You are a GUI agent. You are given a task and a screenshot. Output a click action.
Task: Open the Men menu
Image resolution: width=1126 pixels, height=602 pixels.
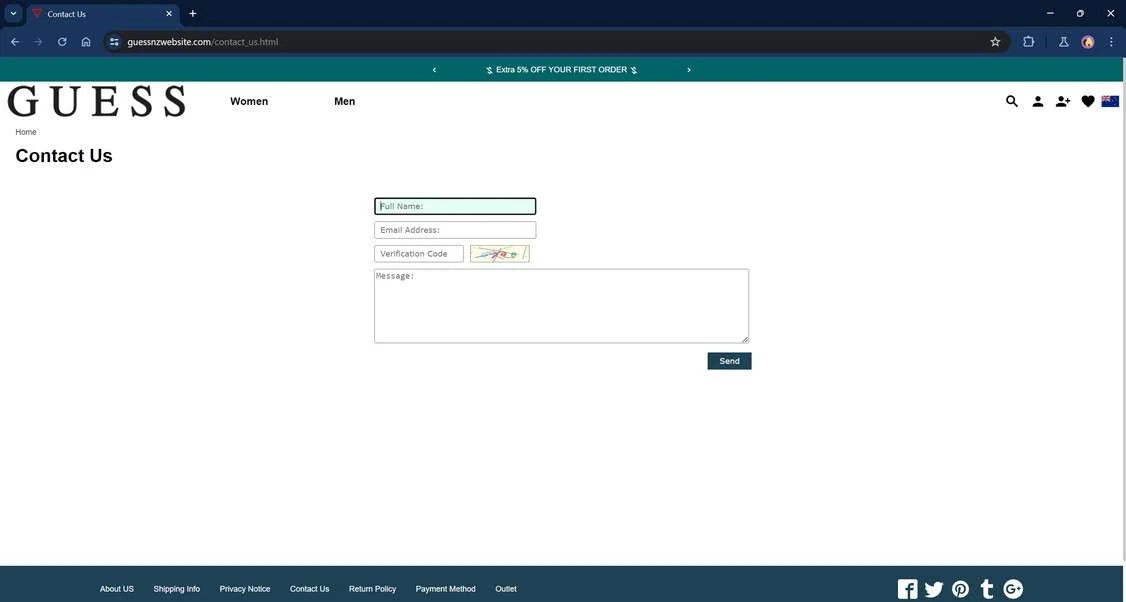click(x=345, y=101)
